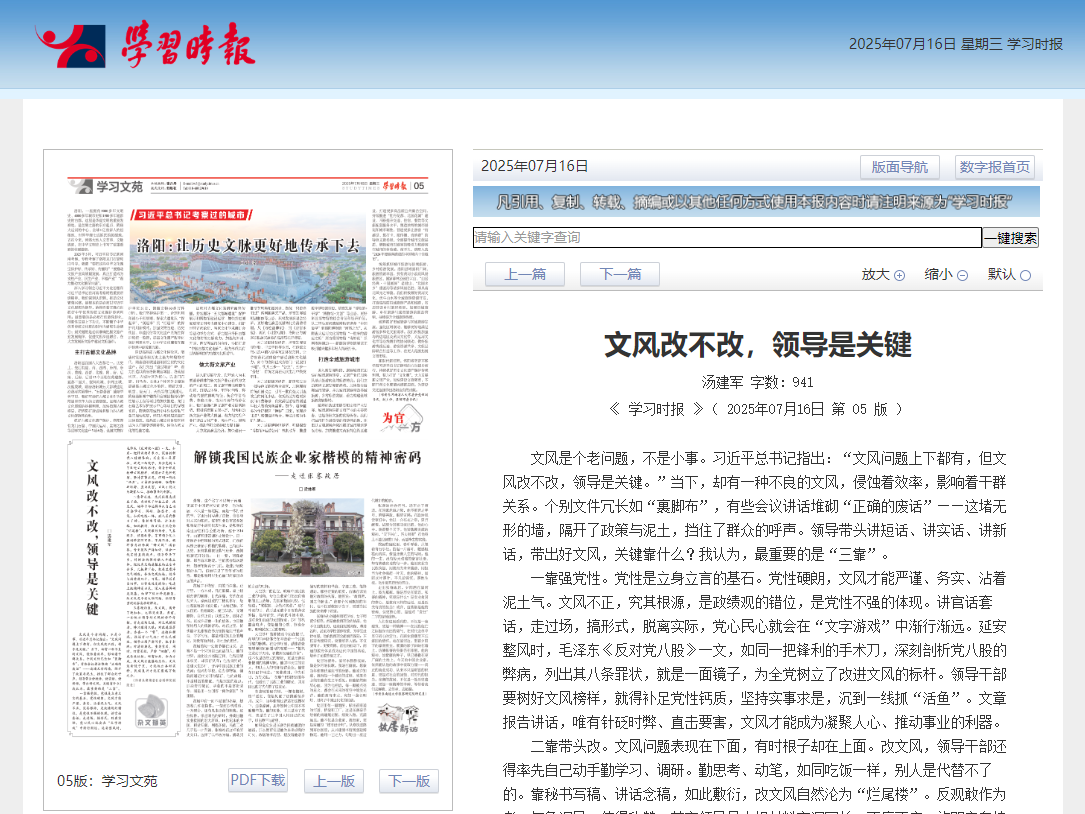
Task: Click the header date 2025年07月16日 星期三 学习时报
Action: [x=956, y=44]
